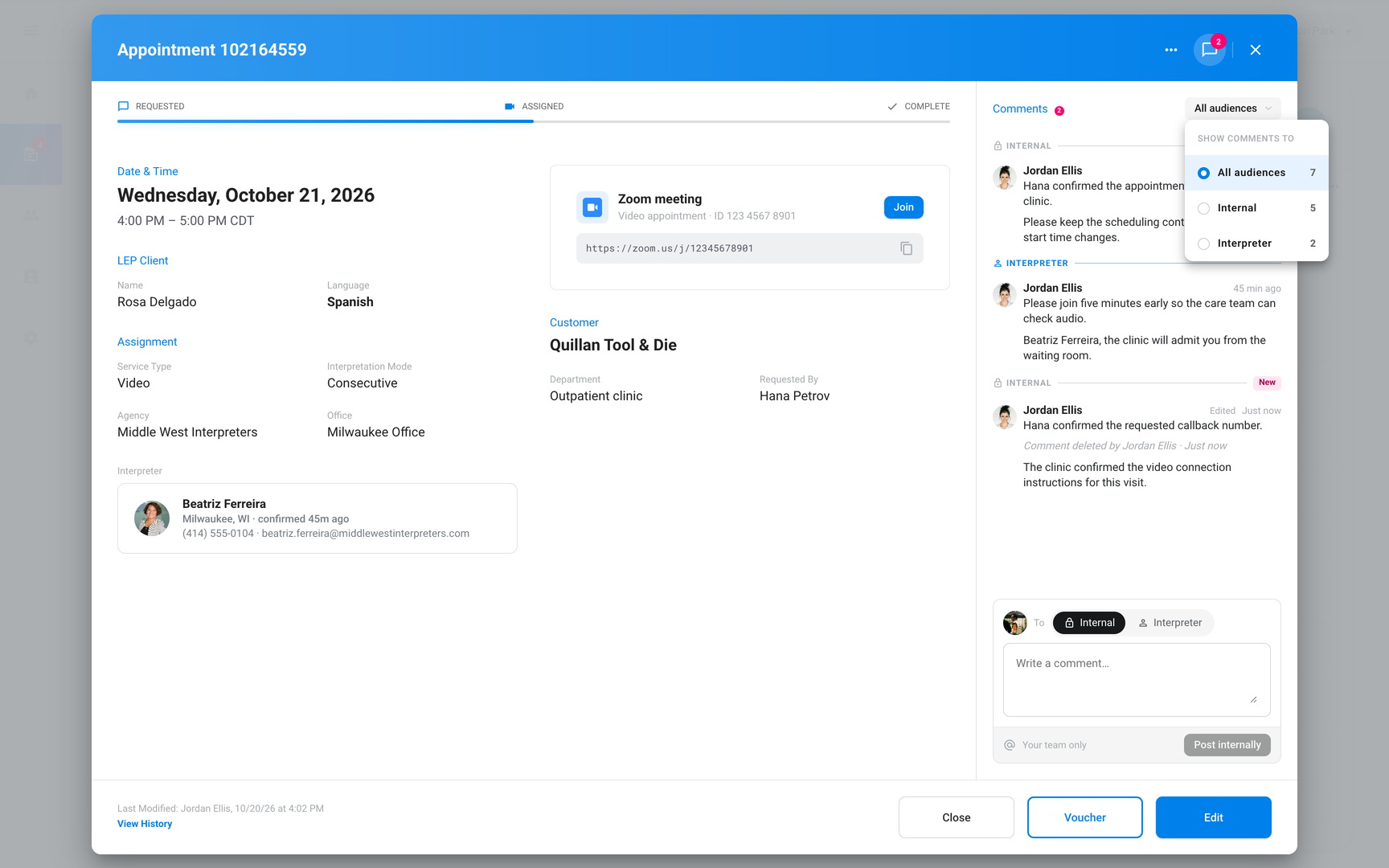The height and width of the screenshot is (868, 1389).
Task: Click the Close button in footer
Action: tap(956, 817)
